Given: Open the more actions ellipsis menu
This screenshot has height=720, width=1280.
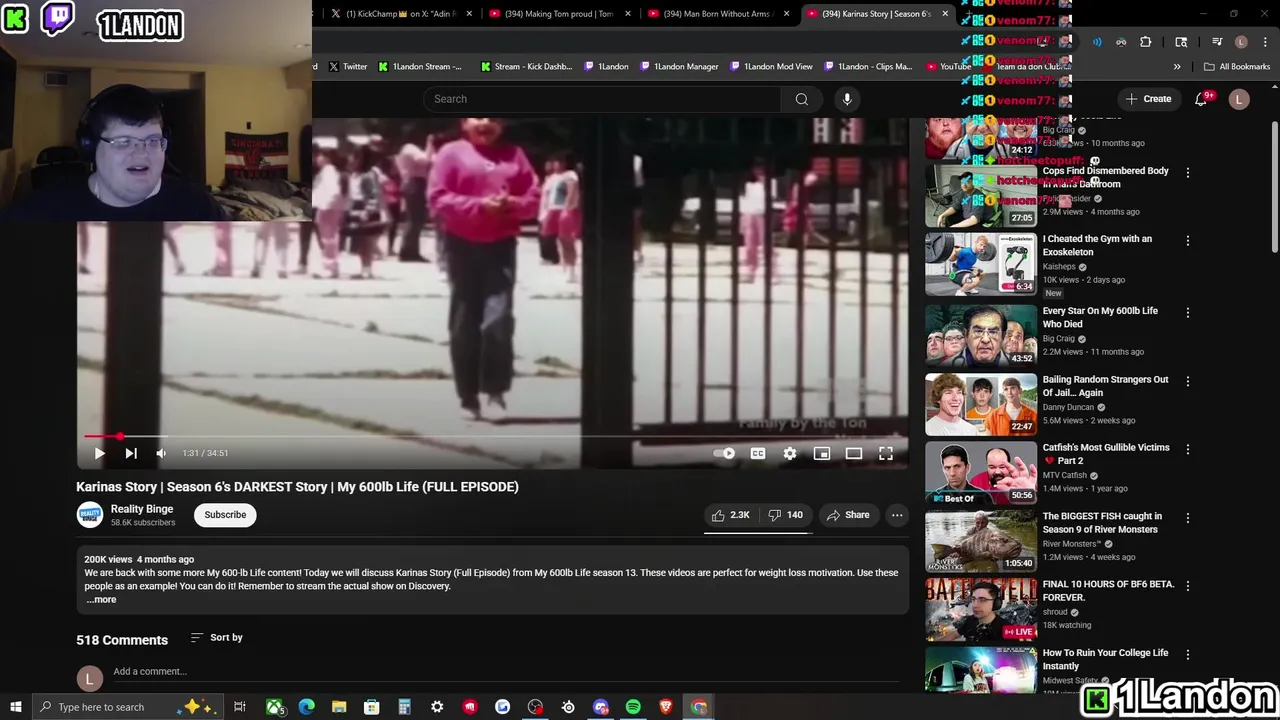Looking at the screenshot, I should (x=897, y=515).
